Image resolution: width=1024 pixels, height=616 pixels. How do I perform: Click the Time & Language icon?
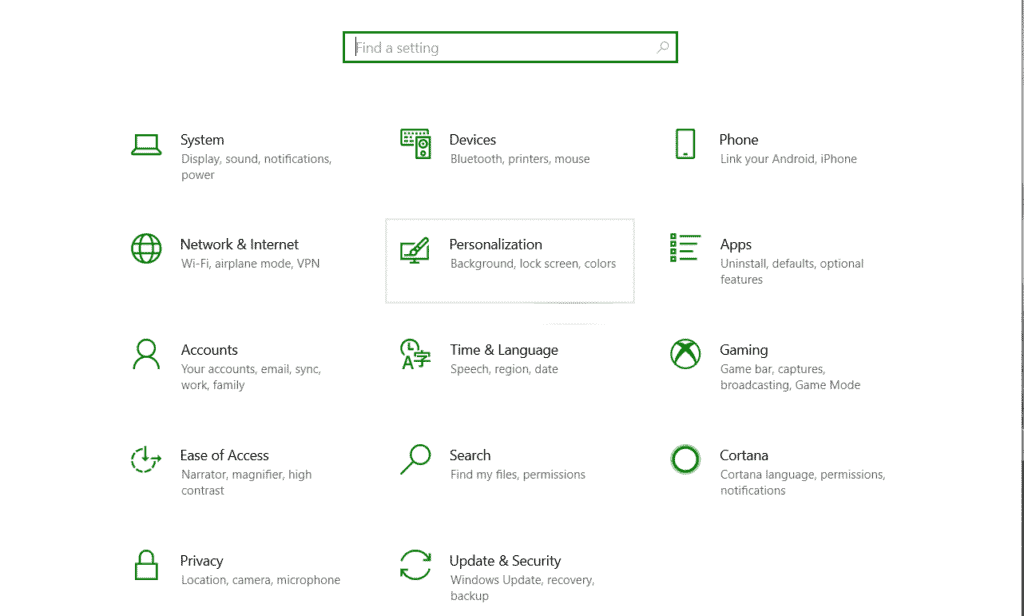tap(415, 354)
